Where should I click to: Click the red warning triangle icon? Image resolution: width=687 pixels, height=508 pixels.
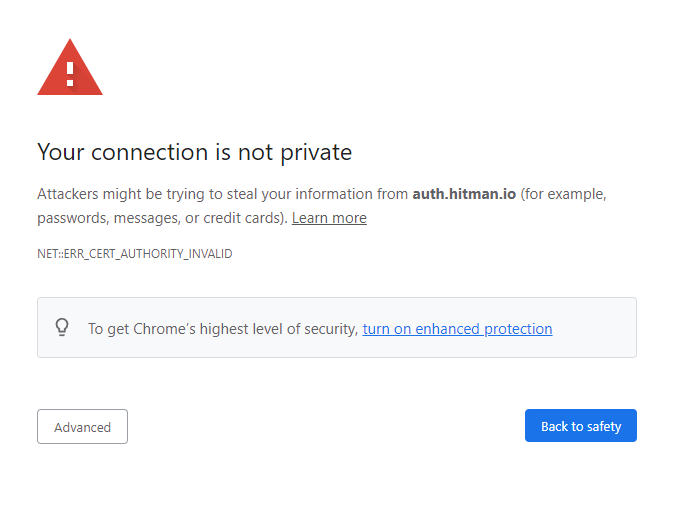click(x=70, y=67)
